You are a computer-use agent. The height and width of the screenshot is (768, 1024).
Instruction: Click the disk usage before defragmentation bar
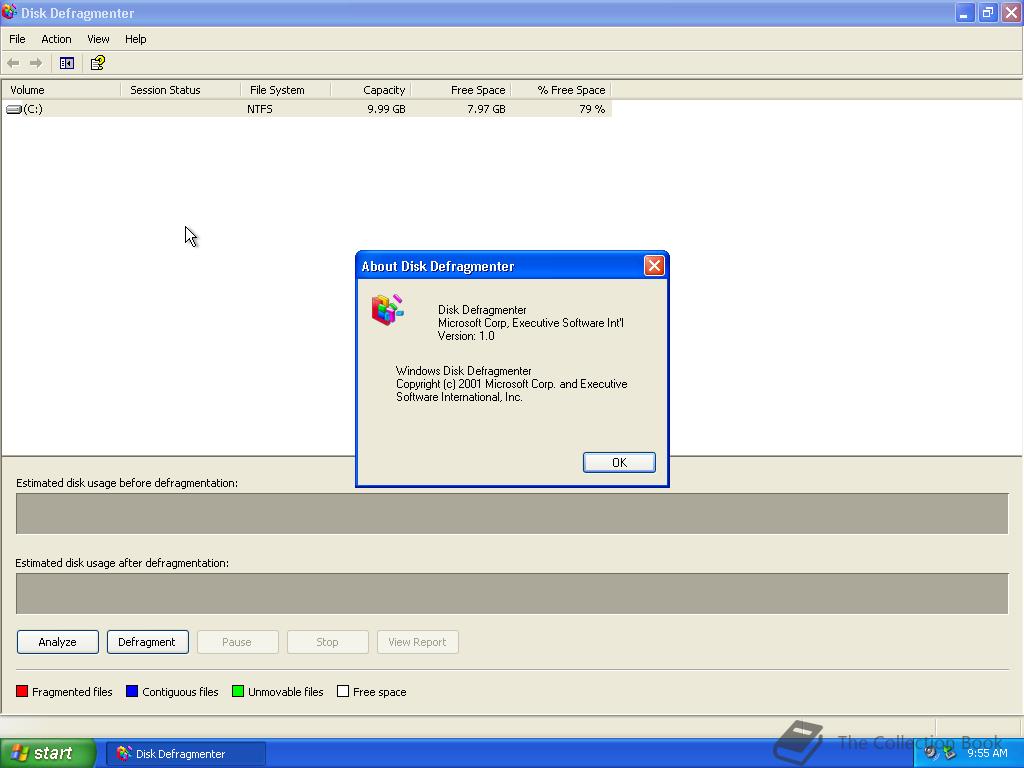point(512,513)
